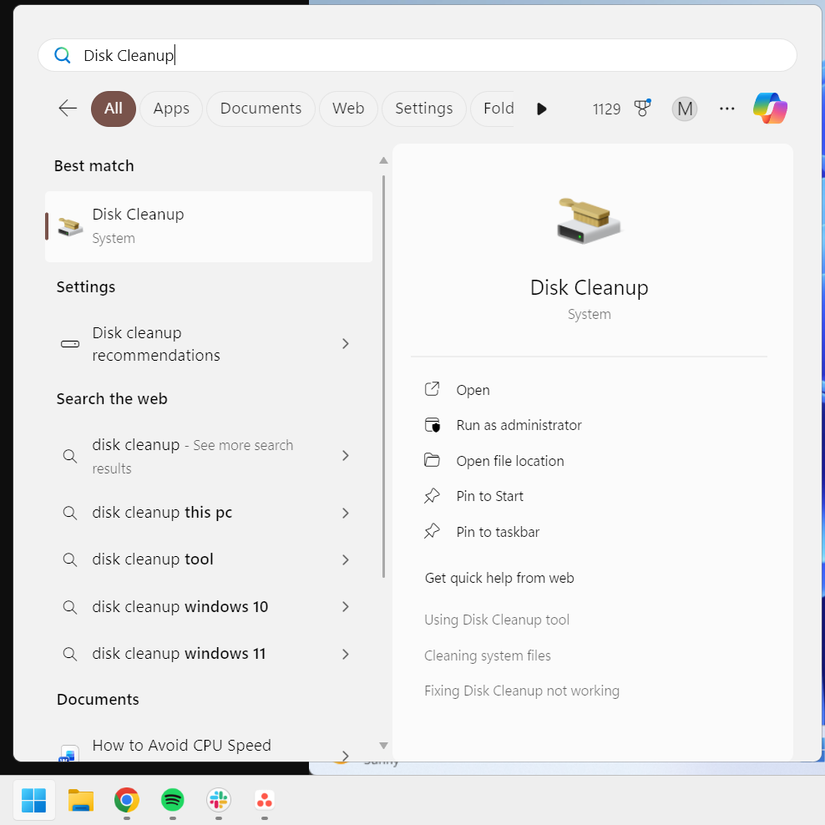Open Spotify from the taskbar
The width and height of the screenshot is (825, 825).
coord(172,802)
